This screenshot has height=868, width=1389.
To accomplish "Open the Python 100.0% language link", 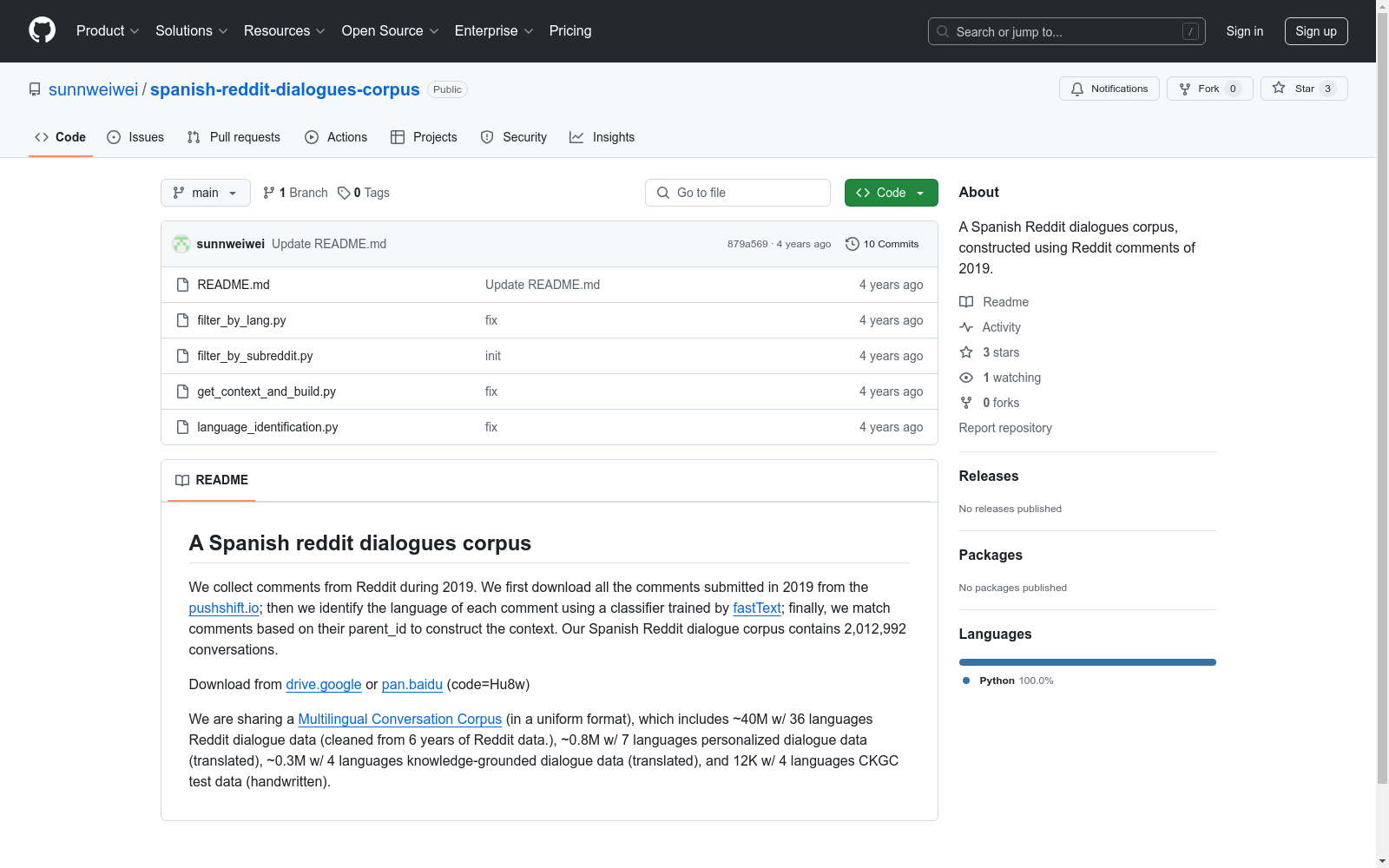I will (x=1008, y=681).
